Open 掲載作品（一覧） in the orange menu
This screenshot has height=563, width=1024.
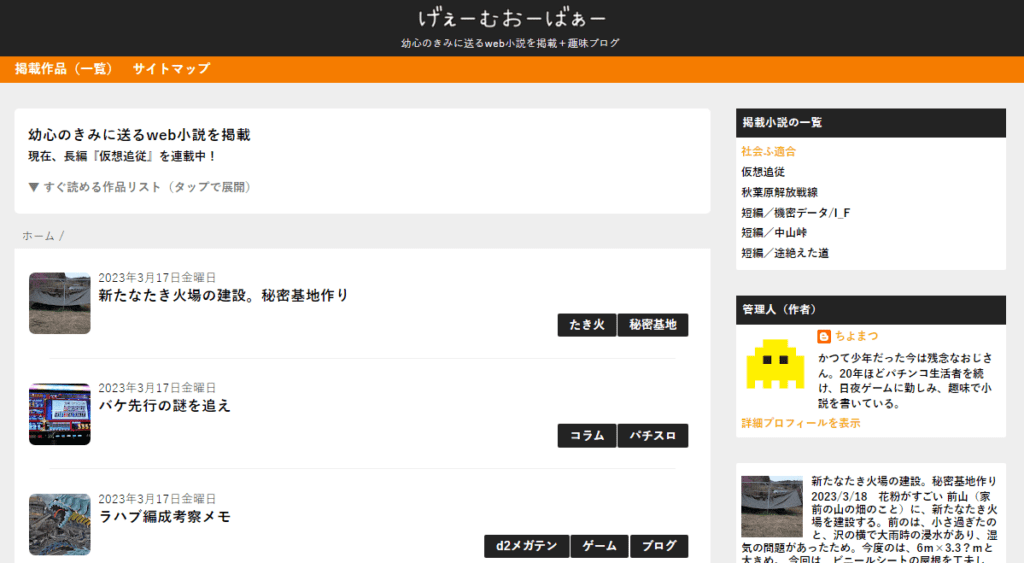coord(62,69)
